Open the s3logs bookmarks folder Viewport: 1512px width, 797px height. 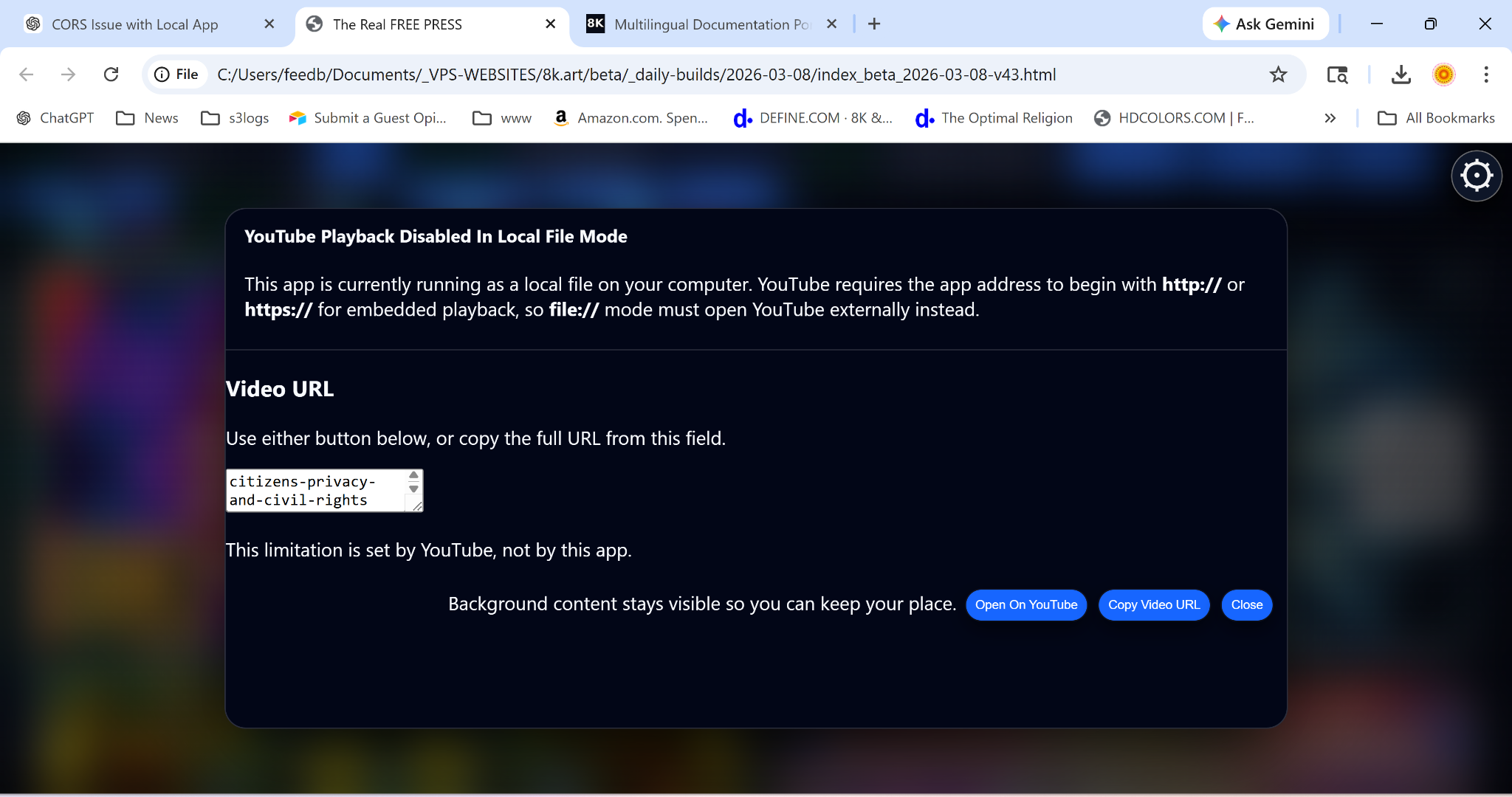point(235,118)
